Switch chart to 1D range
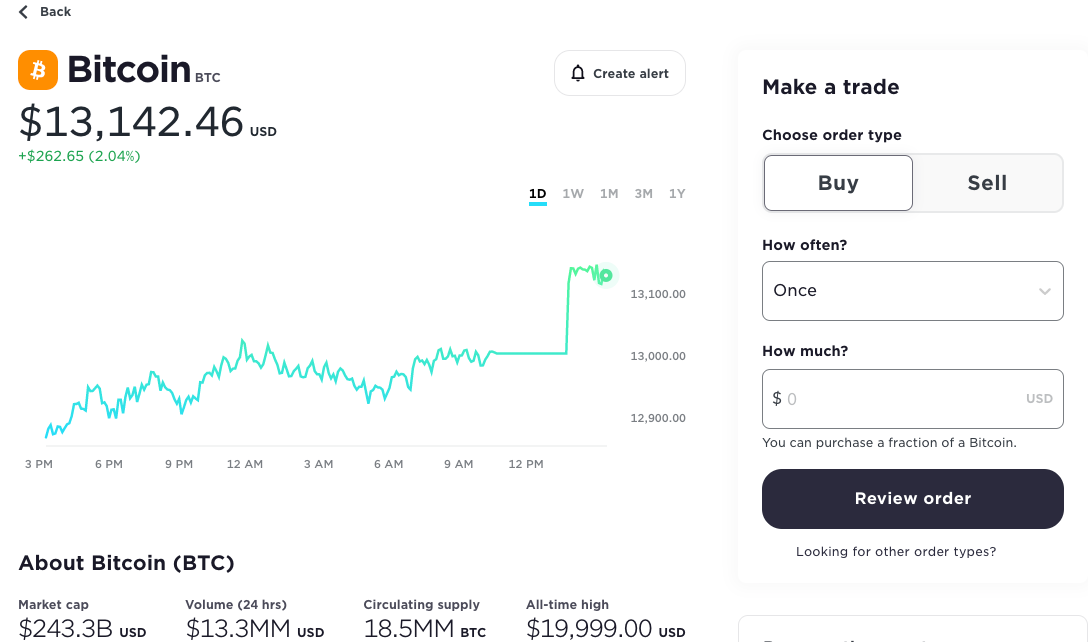The width and height of the screenshot is (1088, 642). coord(538,194)
